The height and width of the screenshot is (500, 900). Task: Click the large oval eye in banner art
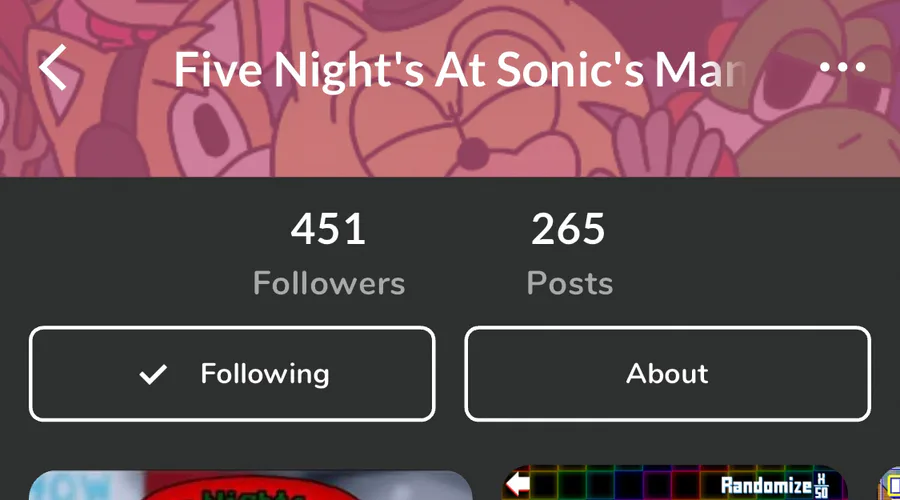click(x=209, y=130)
